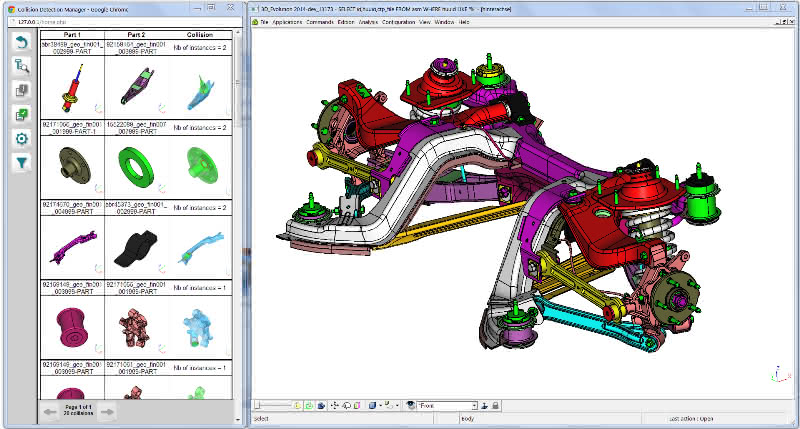
Task: Open the axis orientation dropdown arrow
Action: (397, 406)
